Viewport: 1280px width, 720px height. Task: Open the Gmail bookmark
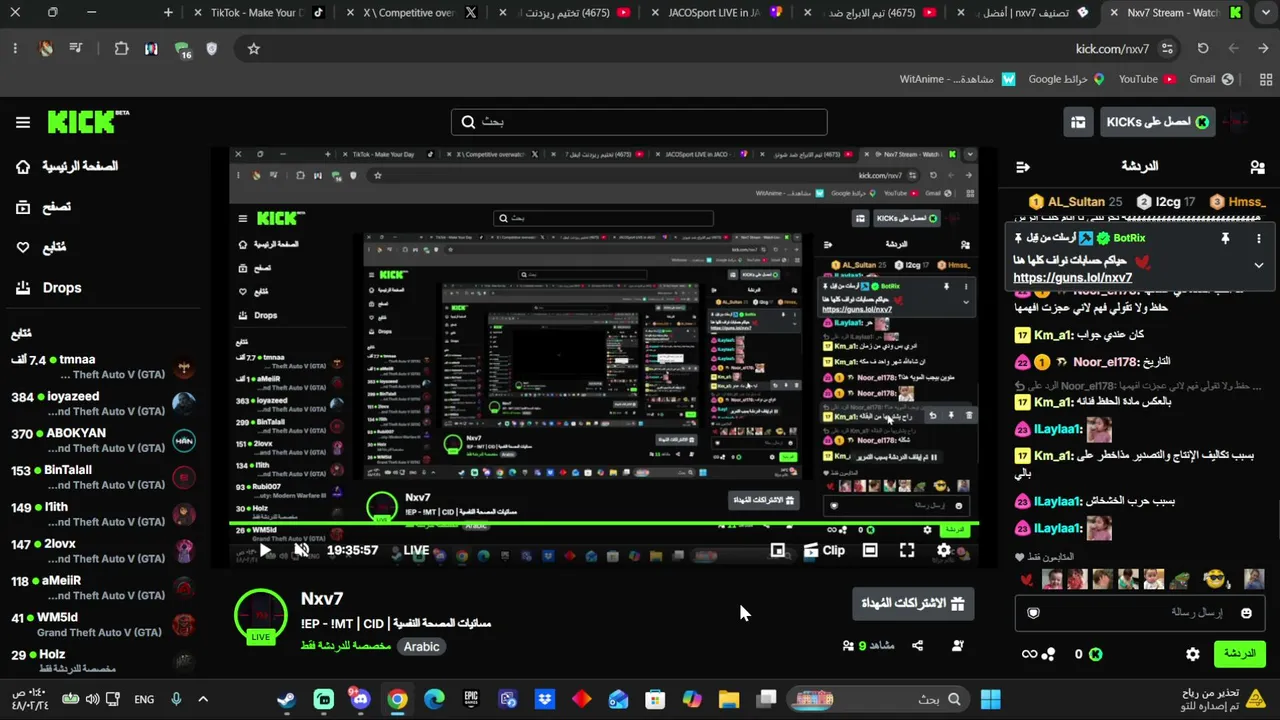tap(1211, 79)
